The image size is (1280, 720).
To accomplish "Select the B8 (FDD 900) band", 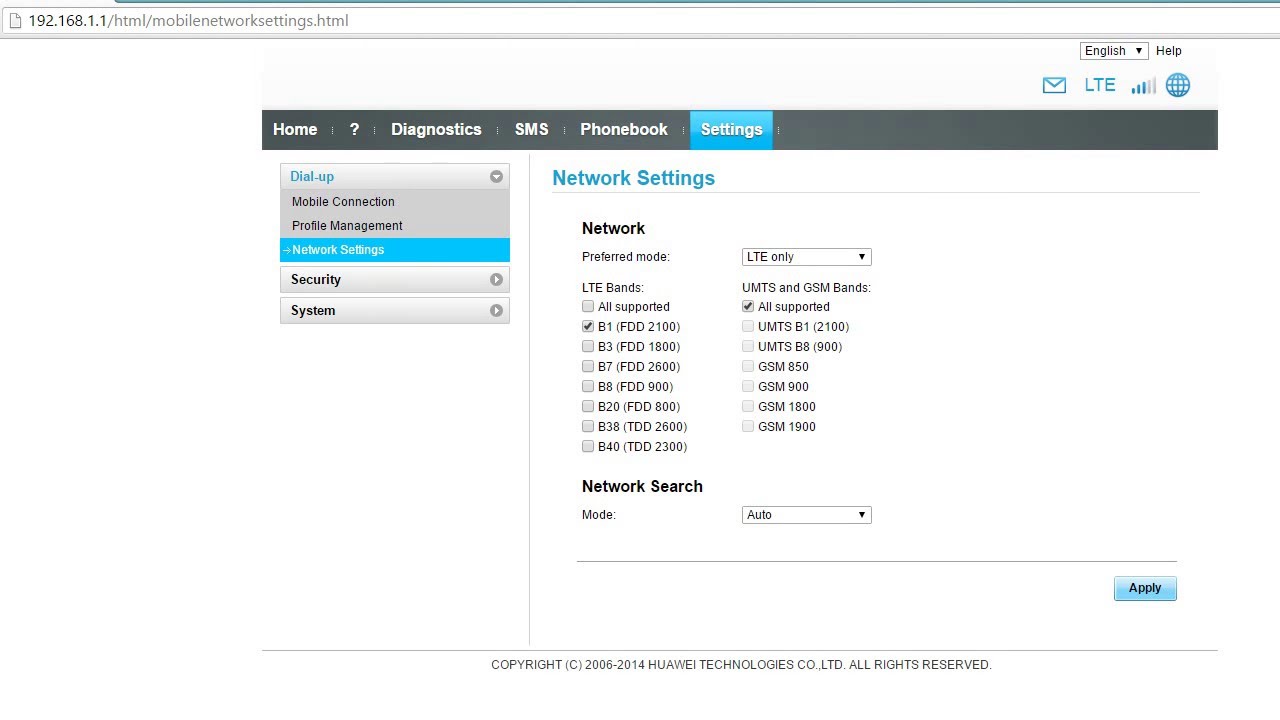I will tap(588, 387).
